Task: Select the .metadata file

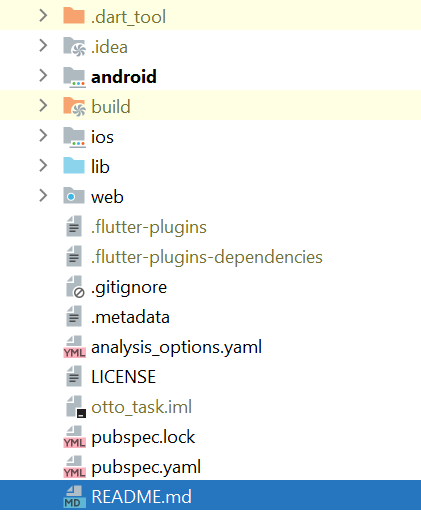Action: (210, 316)
